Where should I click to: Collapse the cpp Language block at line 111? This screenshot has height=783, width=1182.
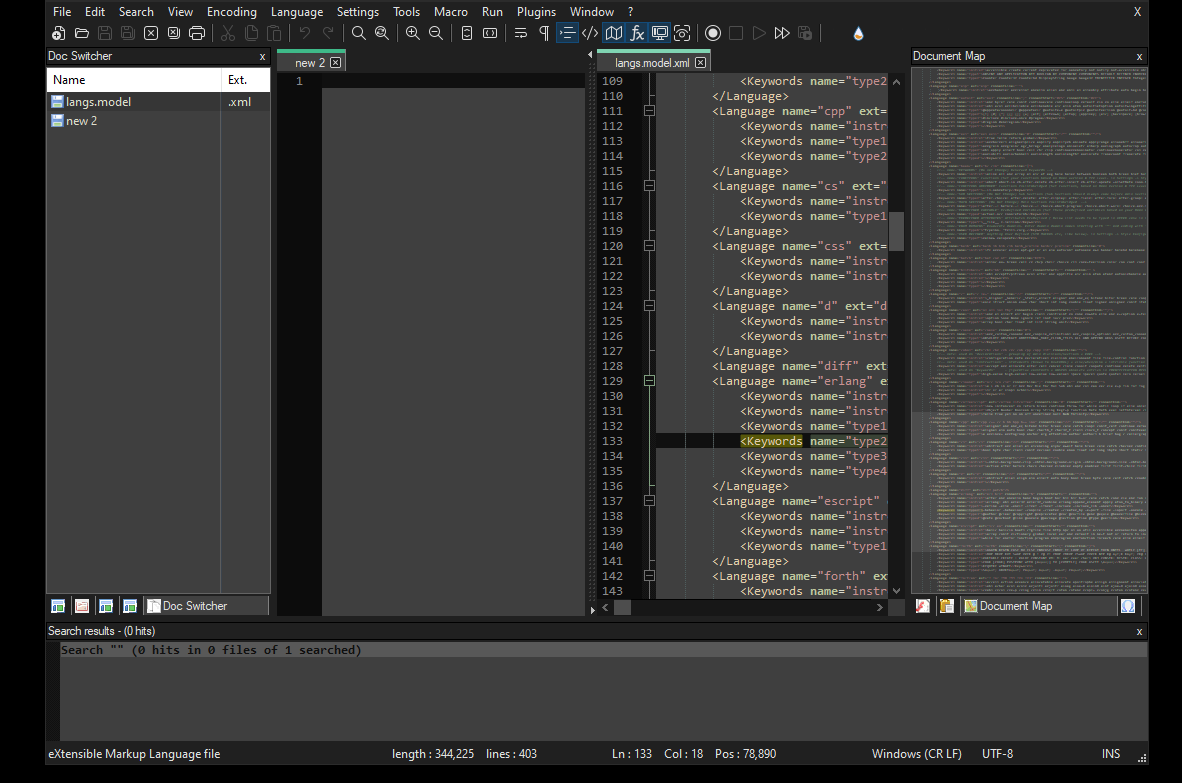coord(649,110)
